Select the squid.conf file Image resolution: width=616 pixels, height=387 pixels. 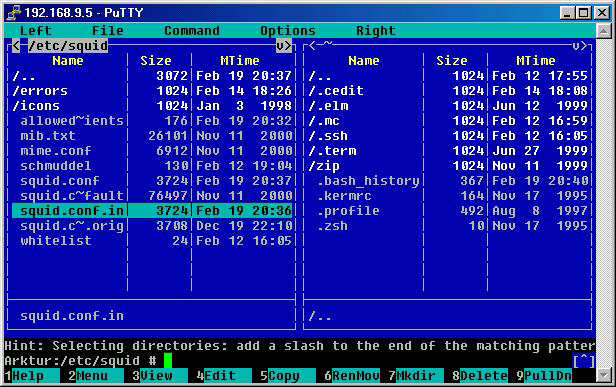(x=152, y=180)
